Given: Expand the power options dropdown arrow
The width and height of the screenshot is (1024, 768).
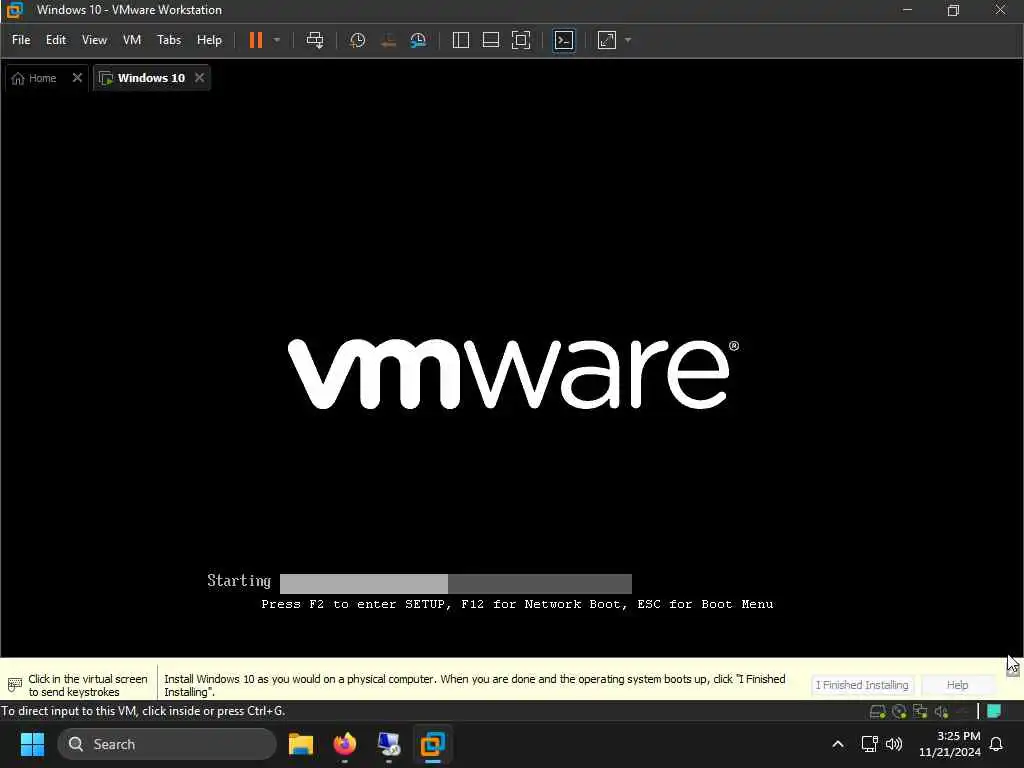Looking at the screenshot, I should [277, 40].
